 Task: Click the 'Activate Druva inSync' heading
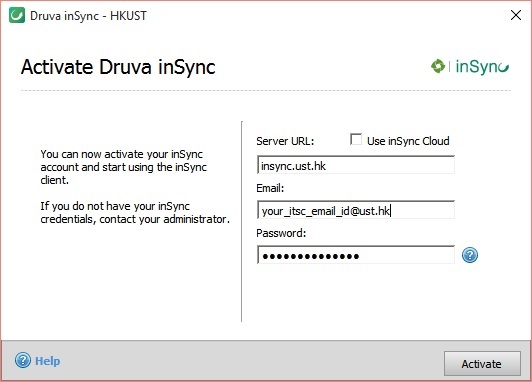(118, 67)
